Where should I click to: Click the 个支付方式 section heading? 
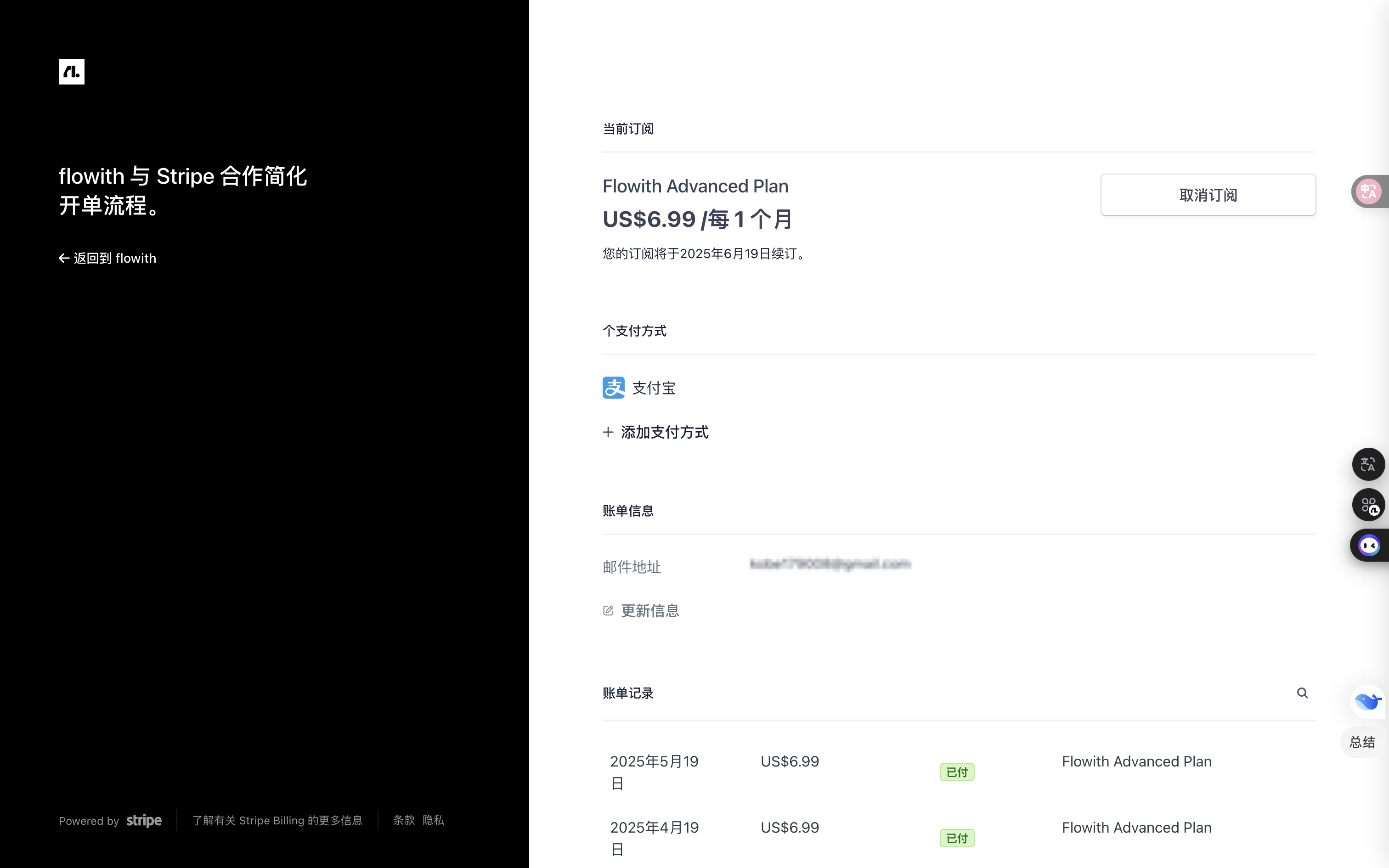coord(634,331)
